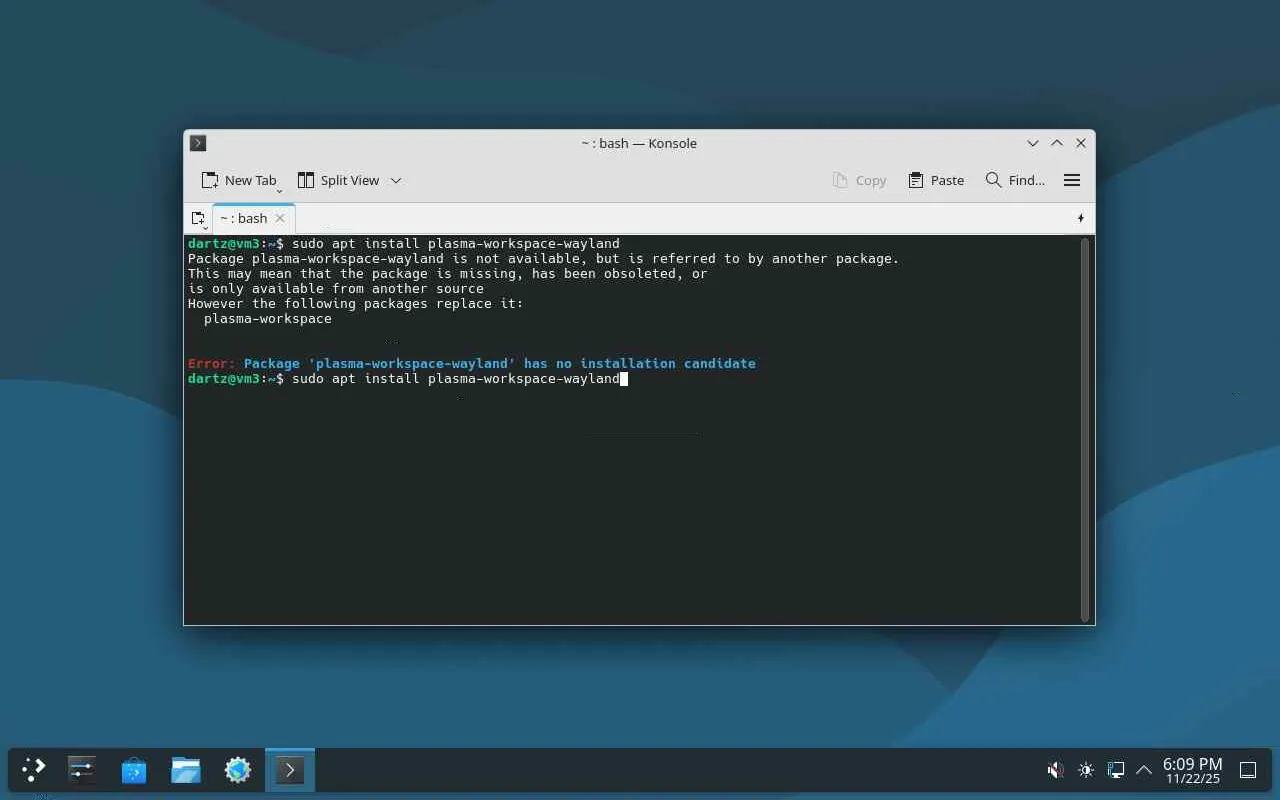Click the line "is only available from another source"

coord(336,289)
